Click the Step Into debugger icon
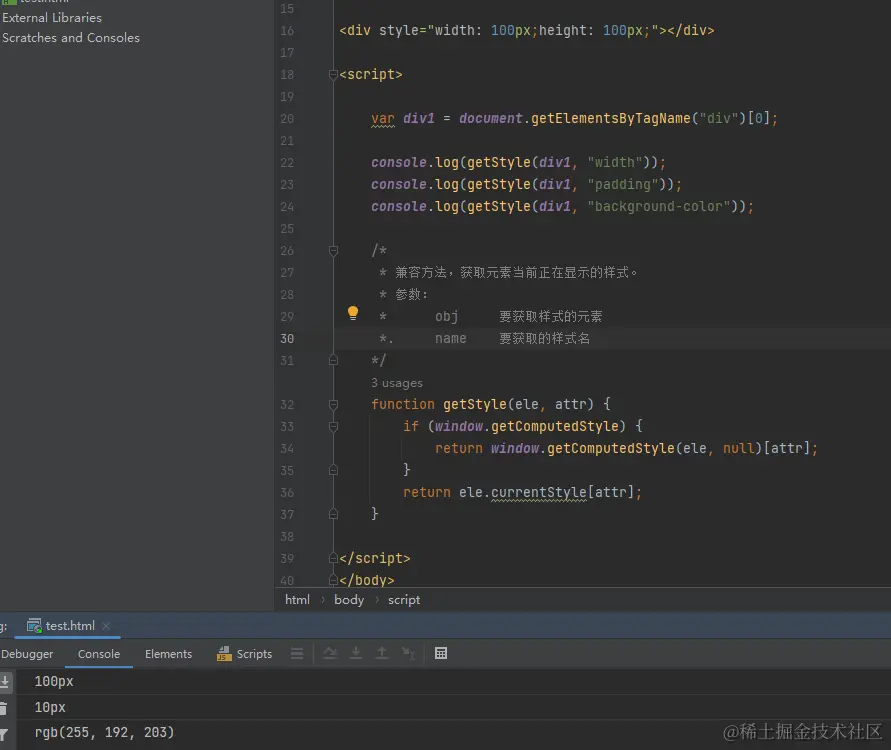The width and height of the screenshot is (891, 750). click(x=356, y=654)
